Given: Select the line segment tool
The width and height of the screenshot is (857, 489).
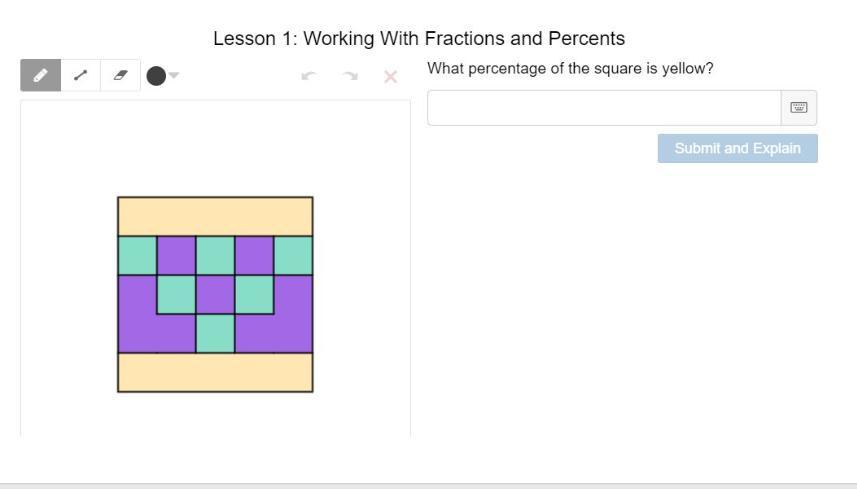Looking at the screenshot, I should click(80, 76).
